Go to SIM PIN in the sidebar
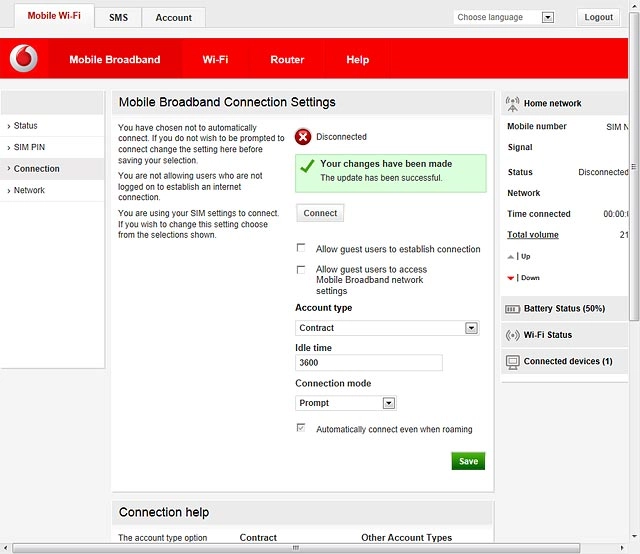This screenshot has height=554, width=640. coord(52,147)
